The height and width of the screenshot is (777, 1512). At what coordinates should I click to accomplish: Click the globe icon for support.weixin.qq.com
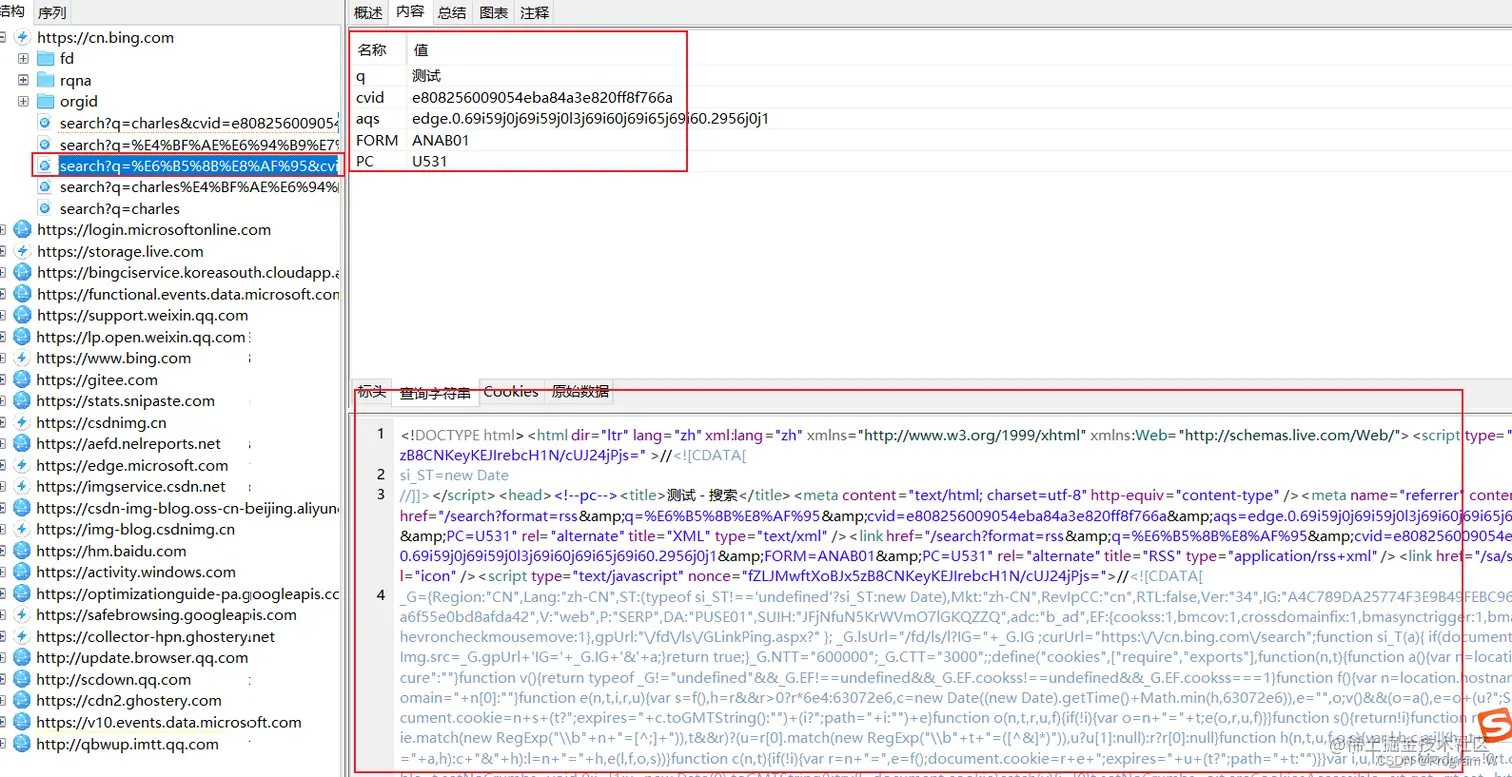[22, 315]
